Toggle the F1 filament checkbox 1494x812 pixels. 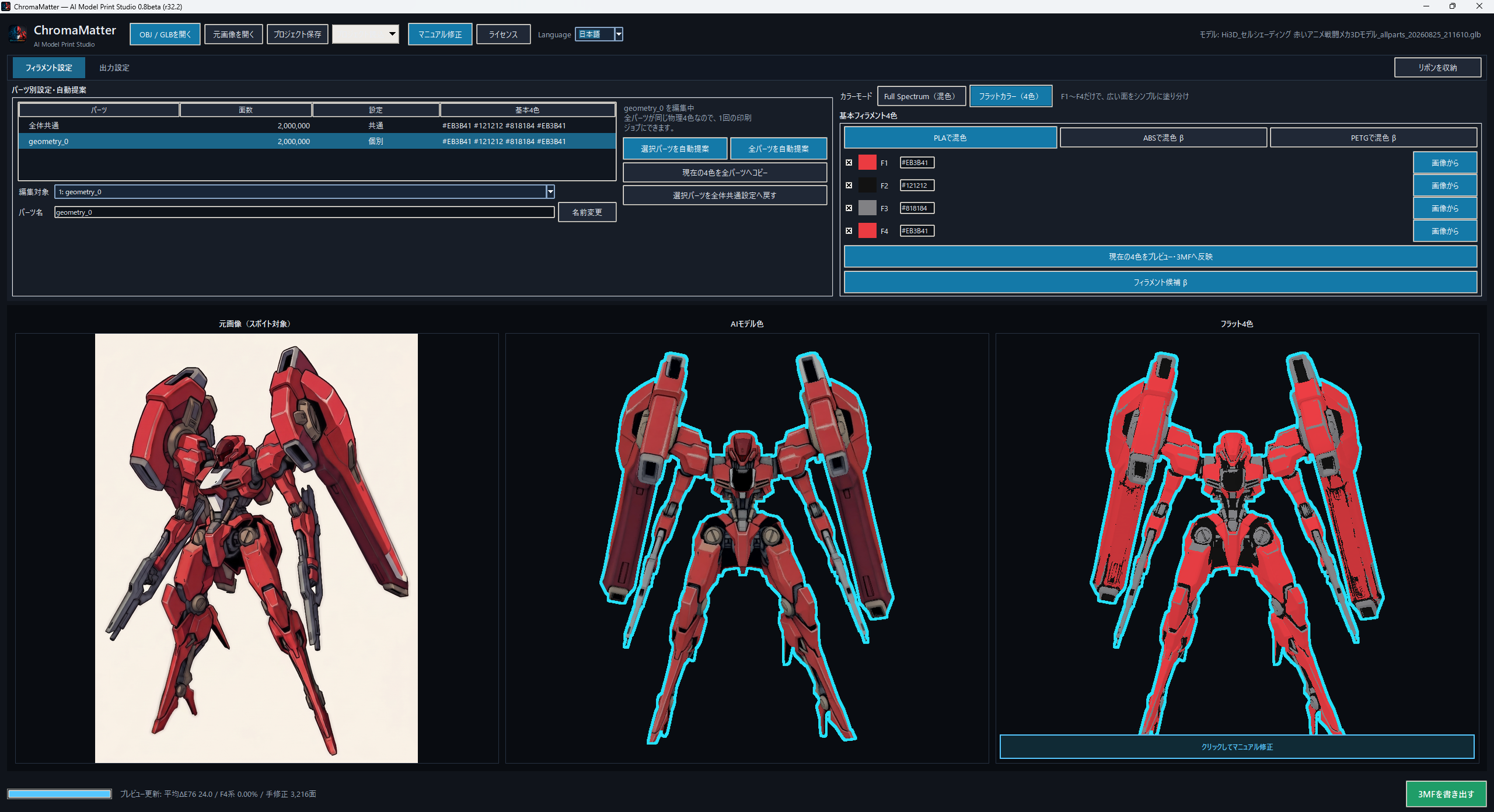[849, 163]
